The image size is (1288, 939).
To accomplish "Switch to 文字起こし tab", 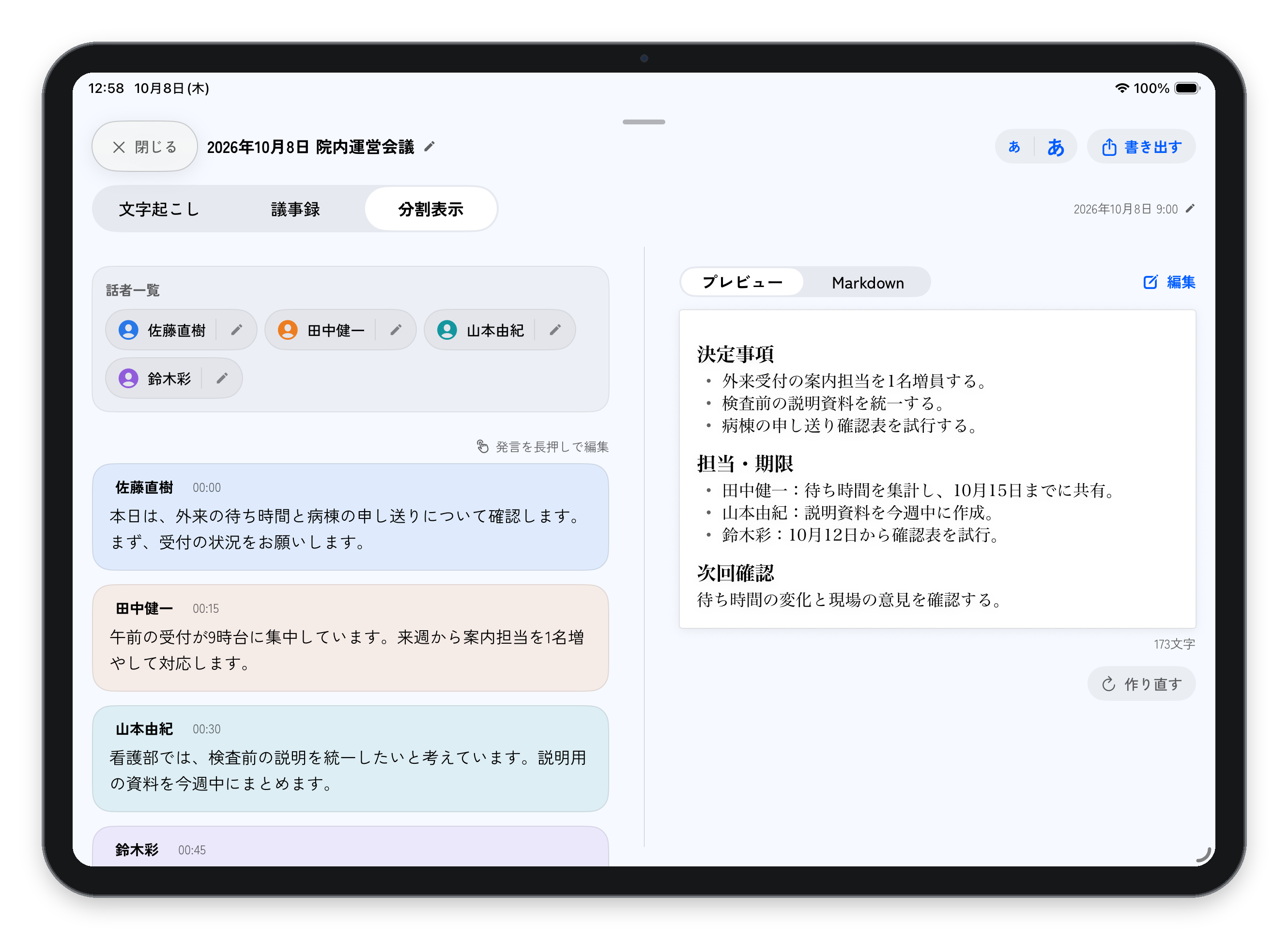I will [x=159, y=209].
